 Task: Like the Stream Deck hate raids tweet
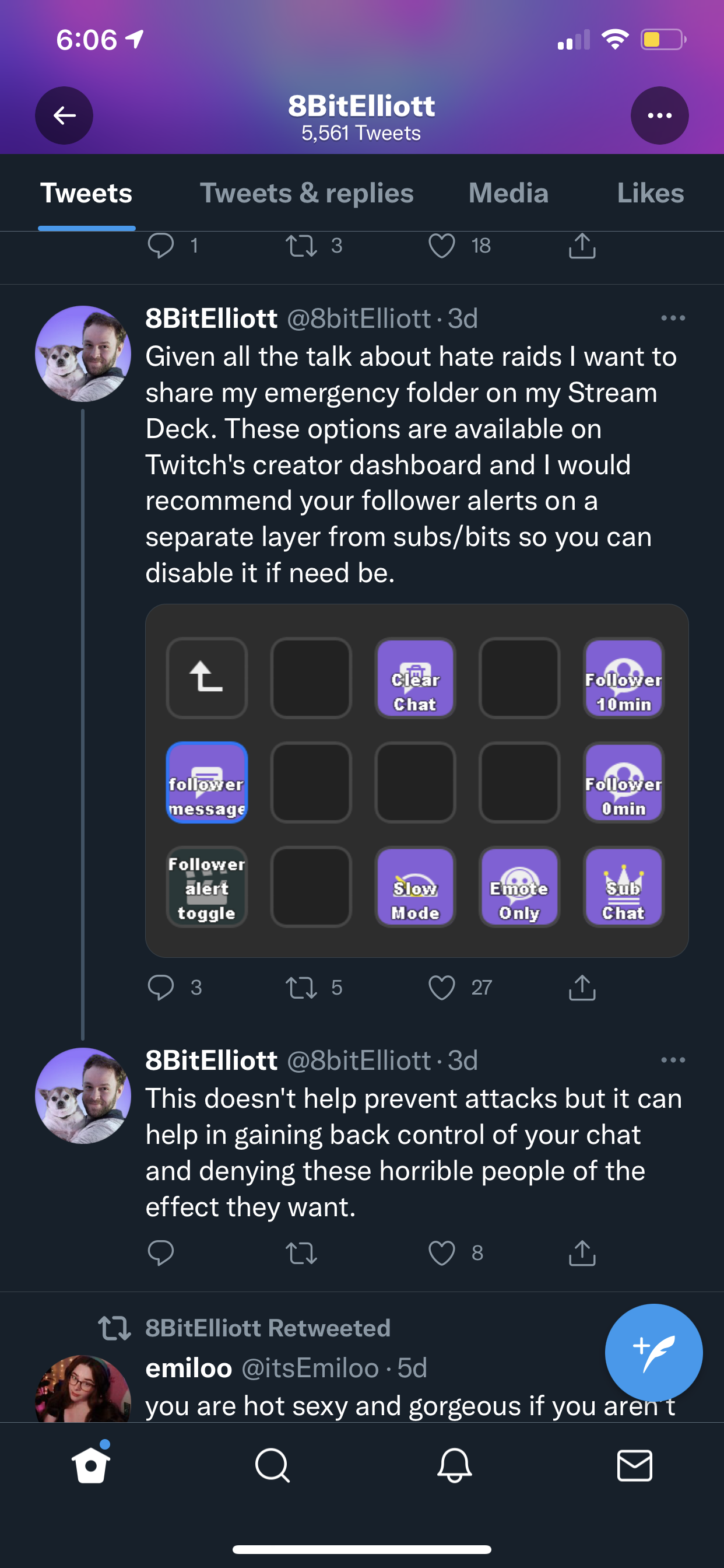[442, 988]
